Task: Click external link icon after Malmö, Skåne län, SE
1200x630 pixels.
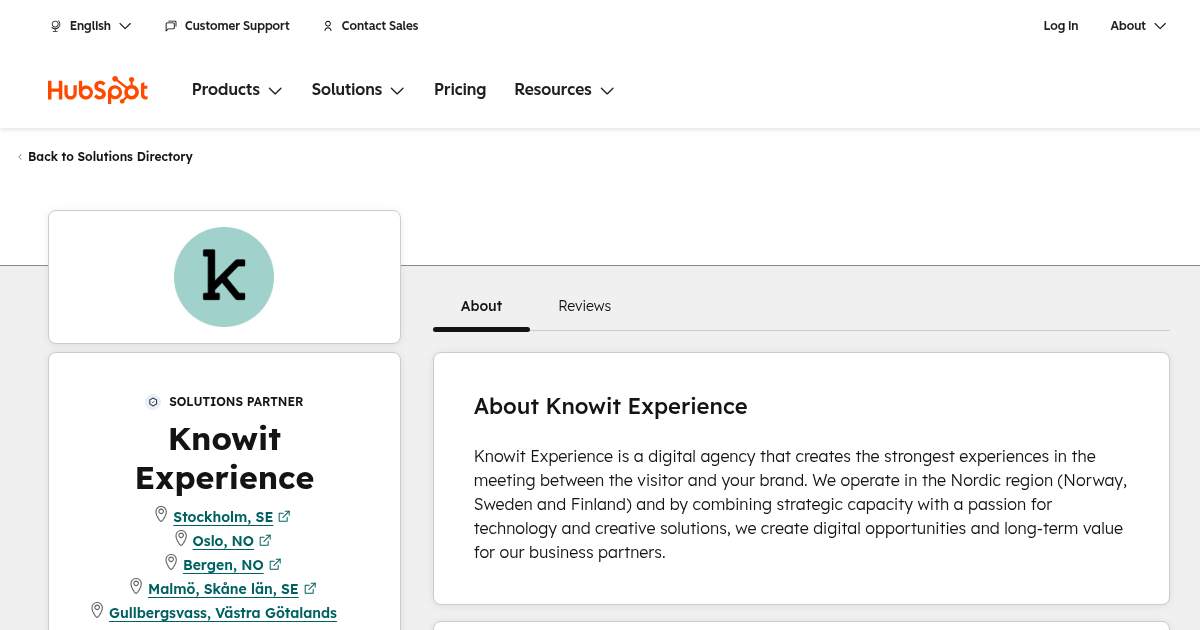Action: point(310,589)
